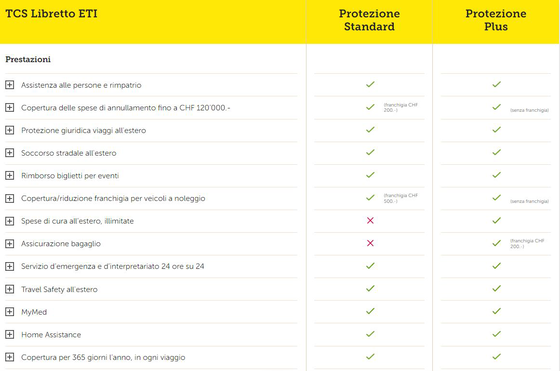Click the MyMed text label
Screen dimensions: 560x371
34,312
